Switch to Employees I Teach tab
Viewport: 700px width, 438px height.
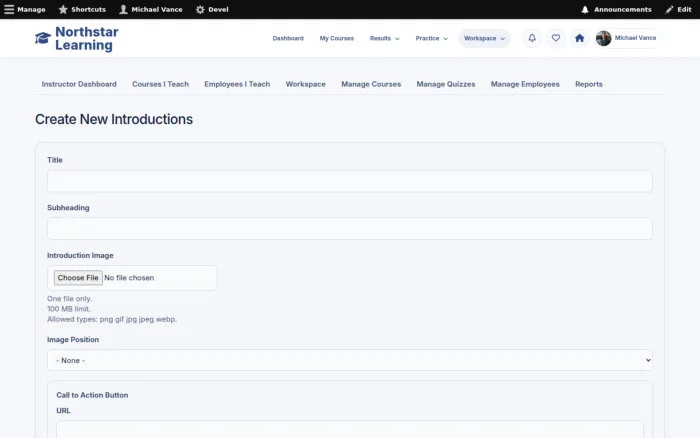[237, 84]
